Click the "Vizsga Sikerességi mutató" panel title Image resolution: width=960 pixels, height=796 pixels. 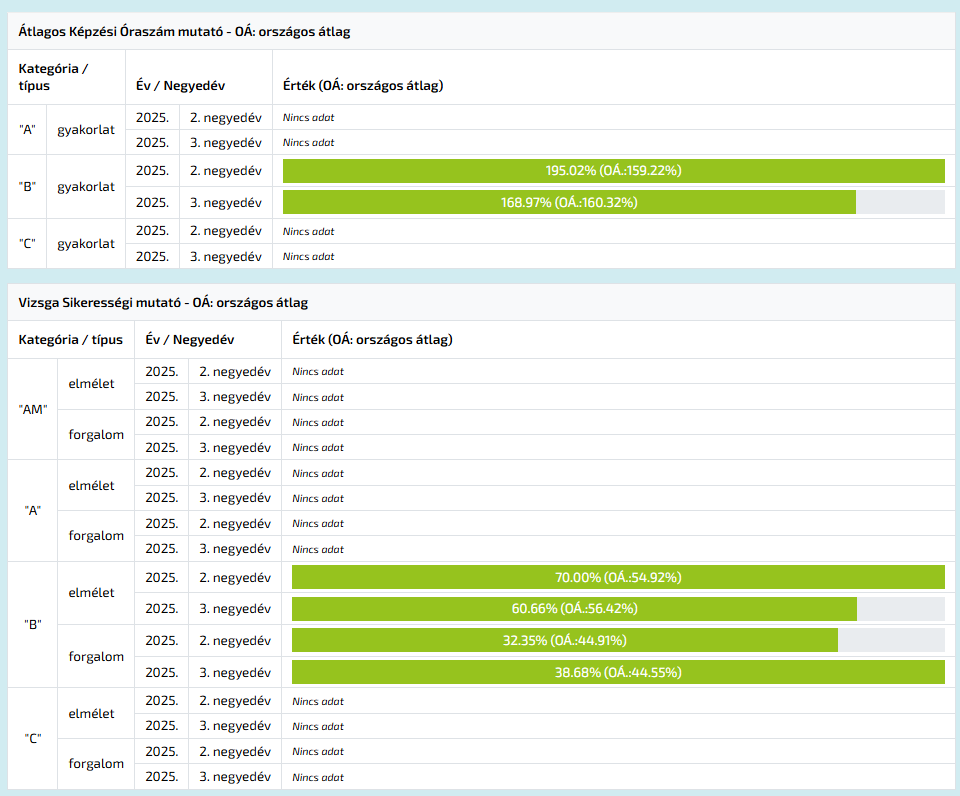click(x=163, y=302)
